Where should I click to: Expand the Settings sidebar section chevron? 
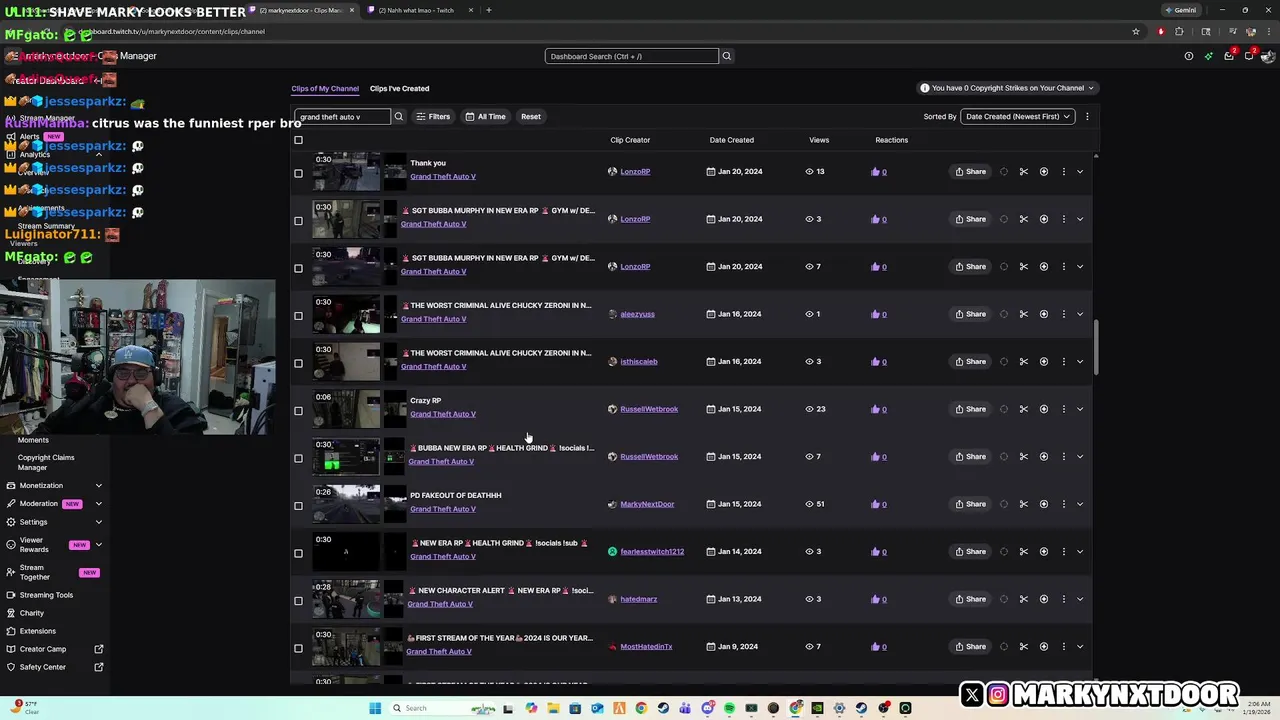pyautogui.click(x=98, y=522)
